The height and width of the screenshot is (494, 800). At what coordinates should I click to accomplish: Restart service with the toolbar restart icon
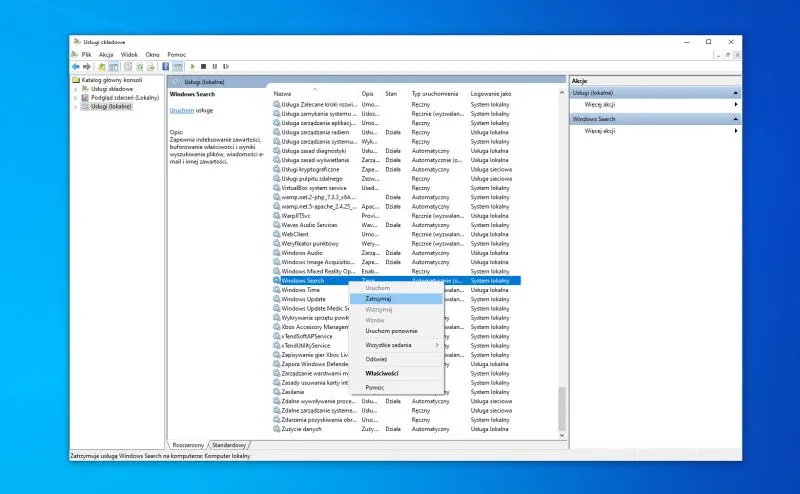226,67
